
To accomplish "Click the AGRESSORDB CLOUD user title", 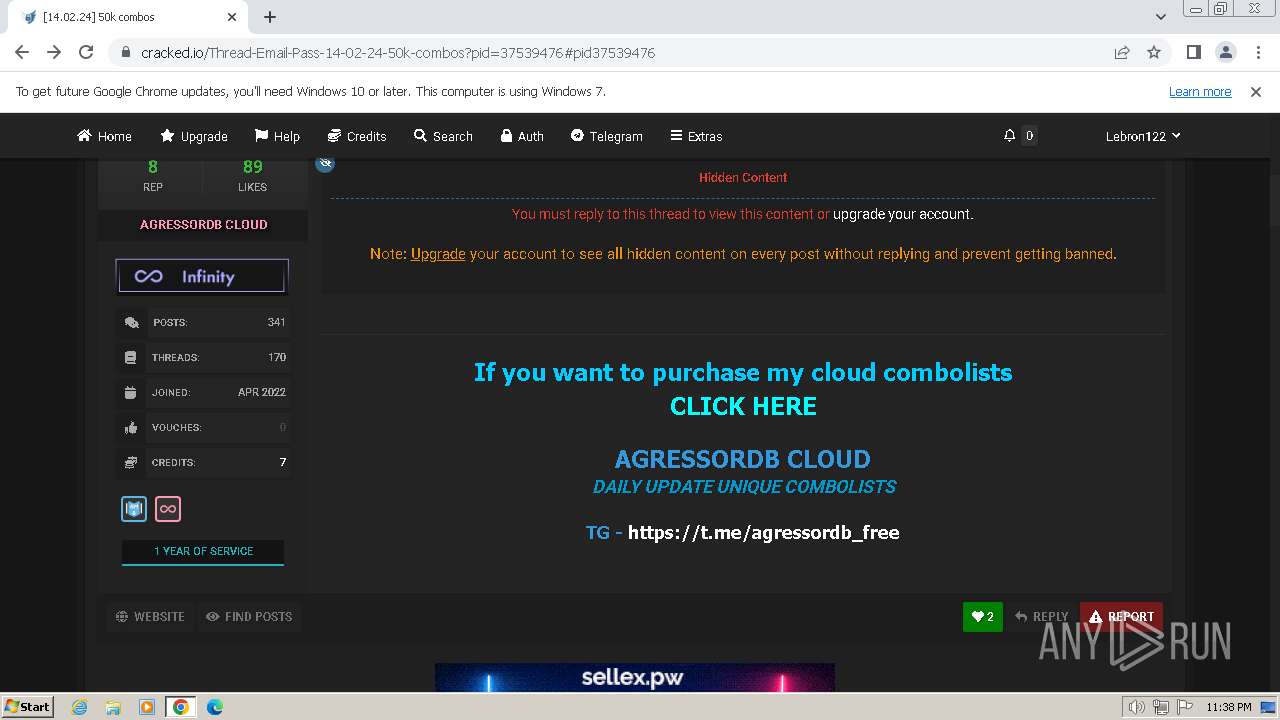I will (203, 224).
